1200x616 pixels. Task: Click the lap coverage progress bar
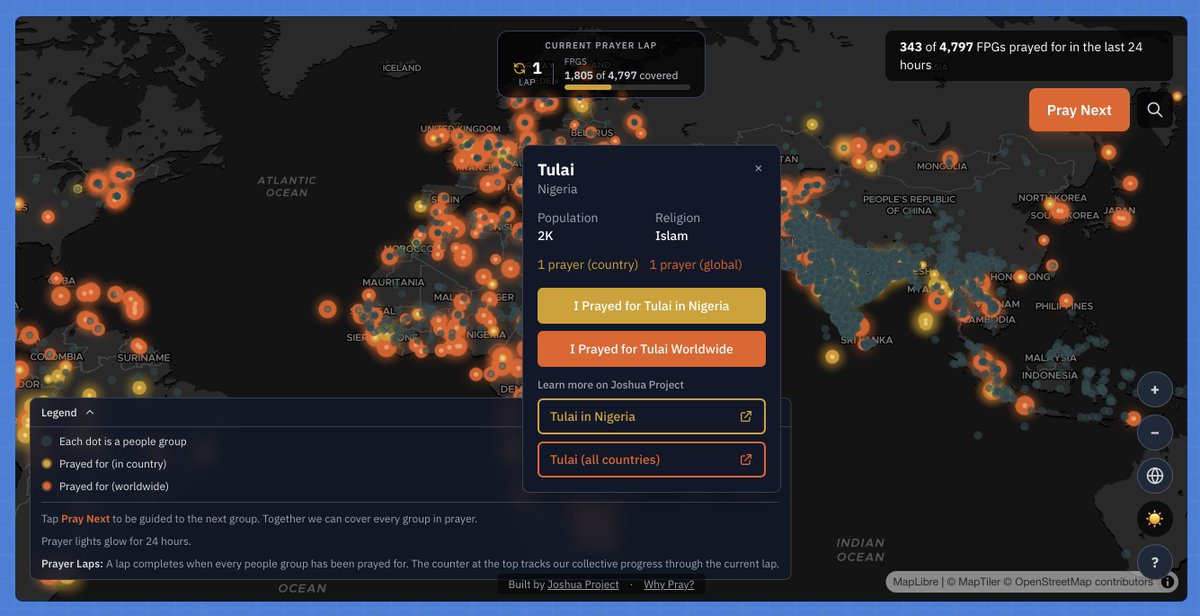(627, 88)
